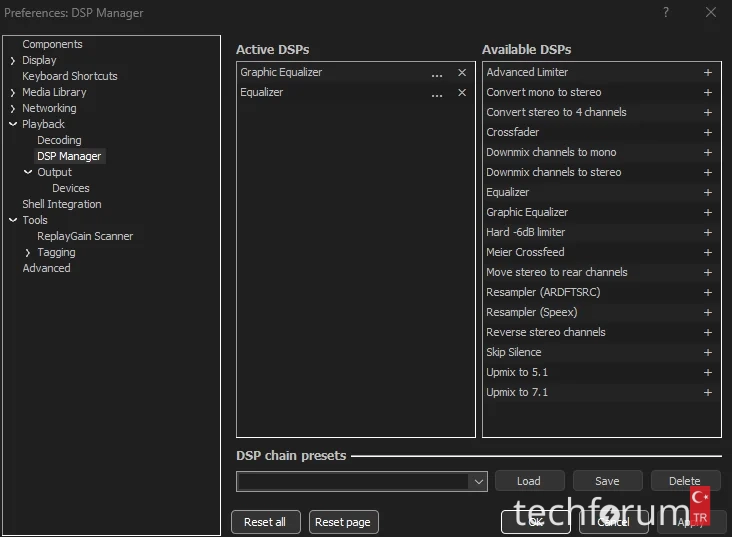Select Advanced Limiter entry text
Screen dimensions: 732x537
tap(527, 72)
